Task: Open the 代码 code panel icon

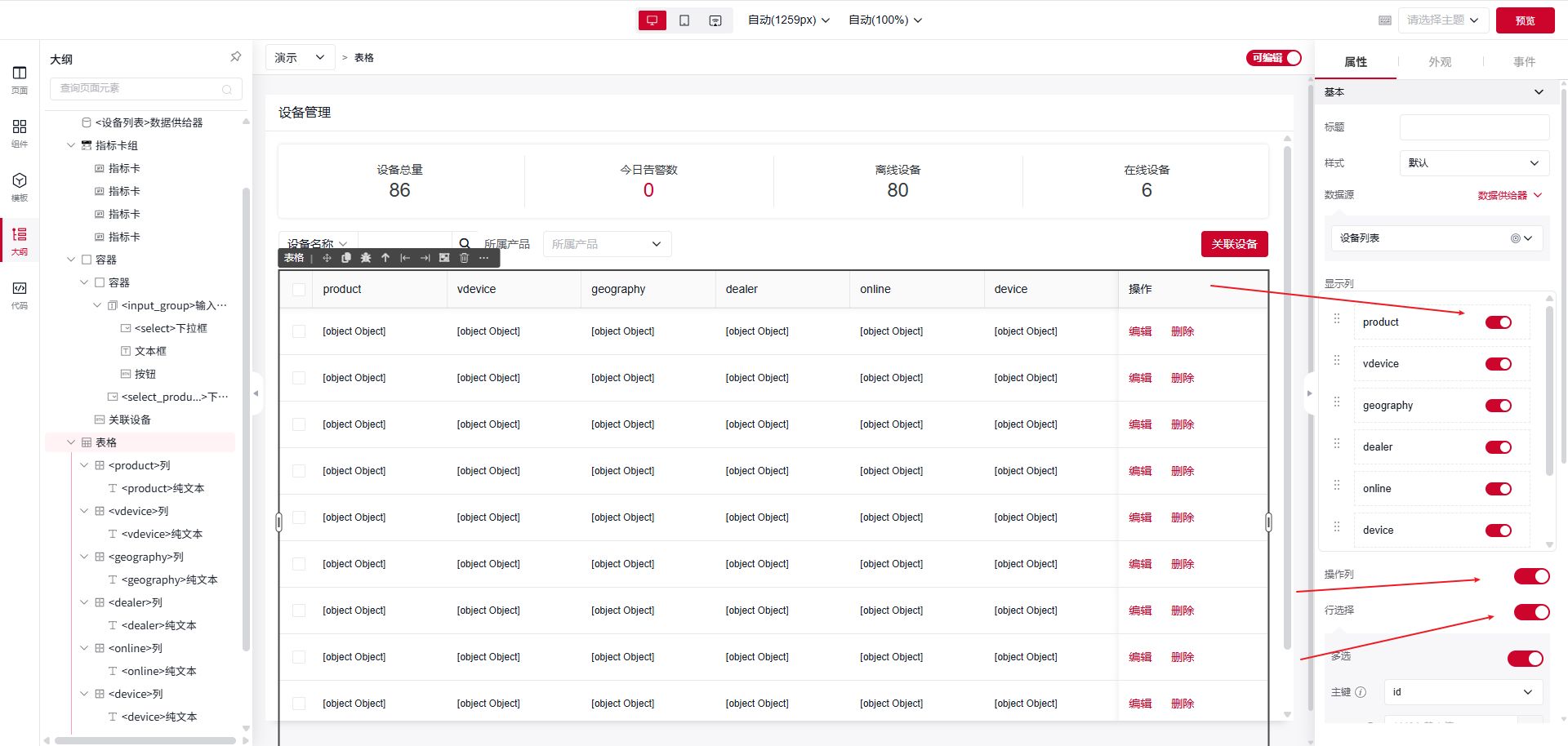Action: pyautogui.click(x=20, y=295)
